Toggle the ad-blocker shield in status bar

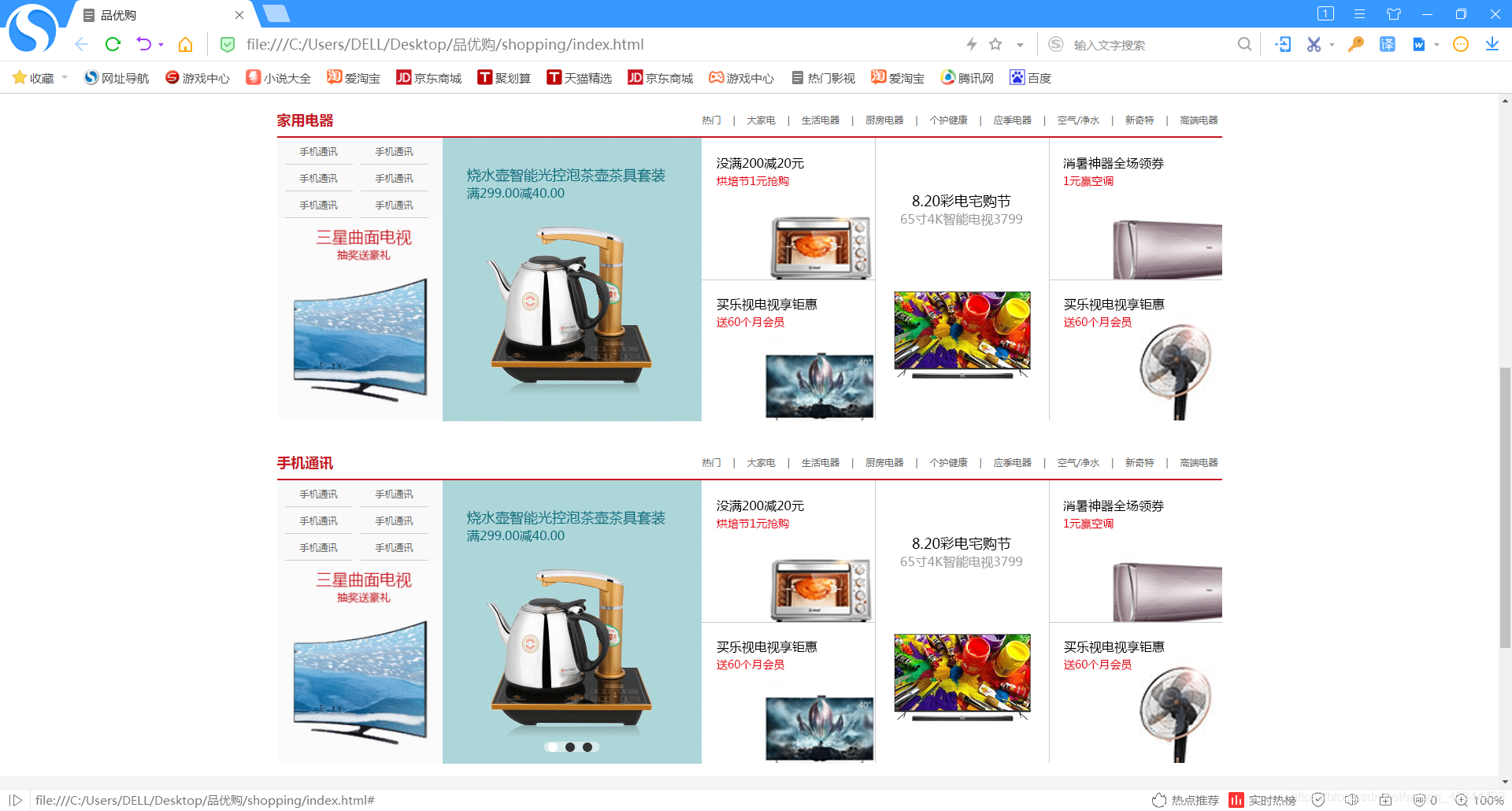point(1421,800)
